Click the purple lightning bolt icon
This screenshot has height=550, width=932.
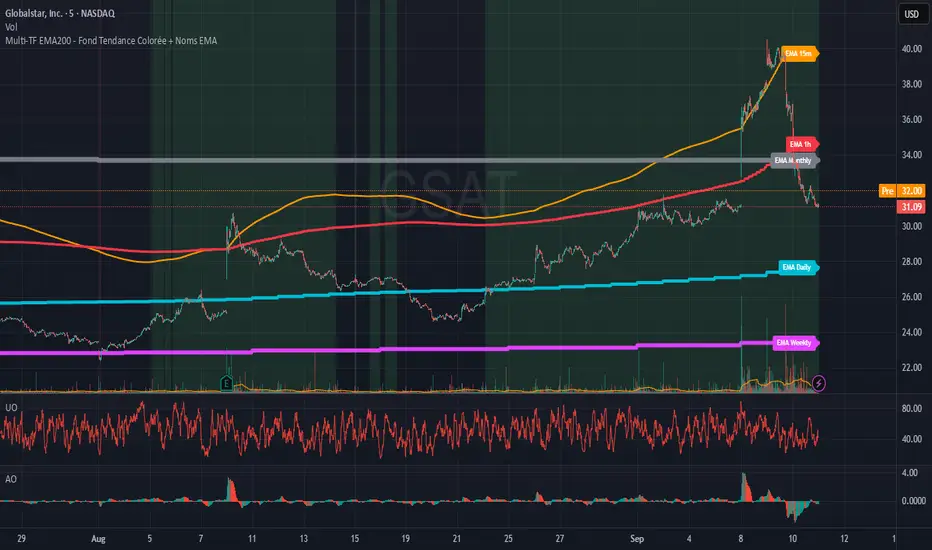point(818,384)
